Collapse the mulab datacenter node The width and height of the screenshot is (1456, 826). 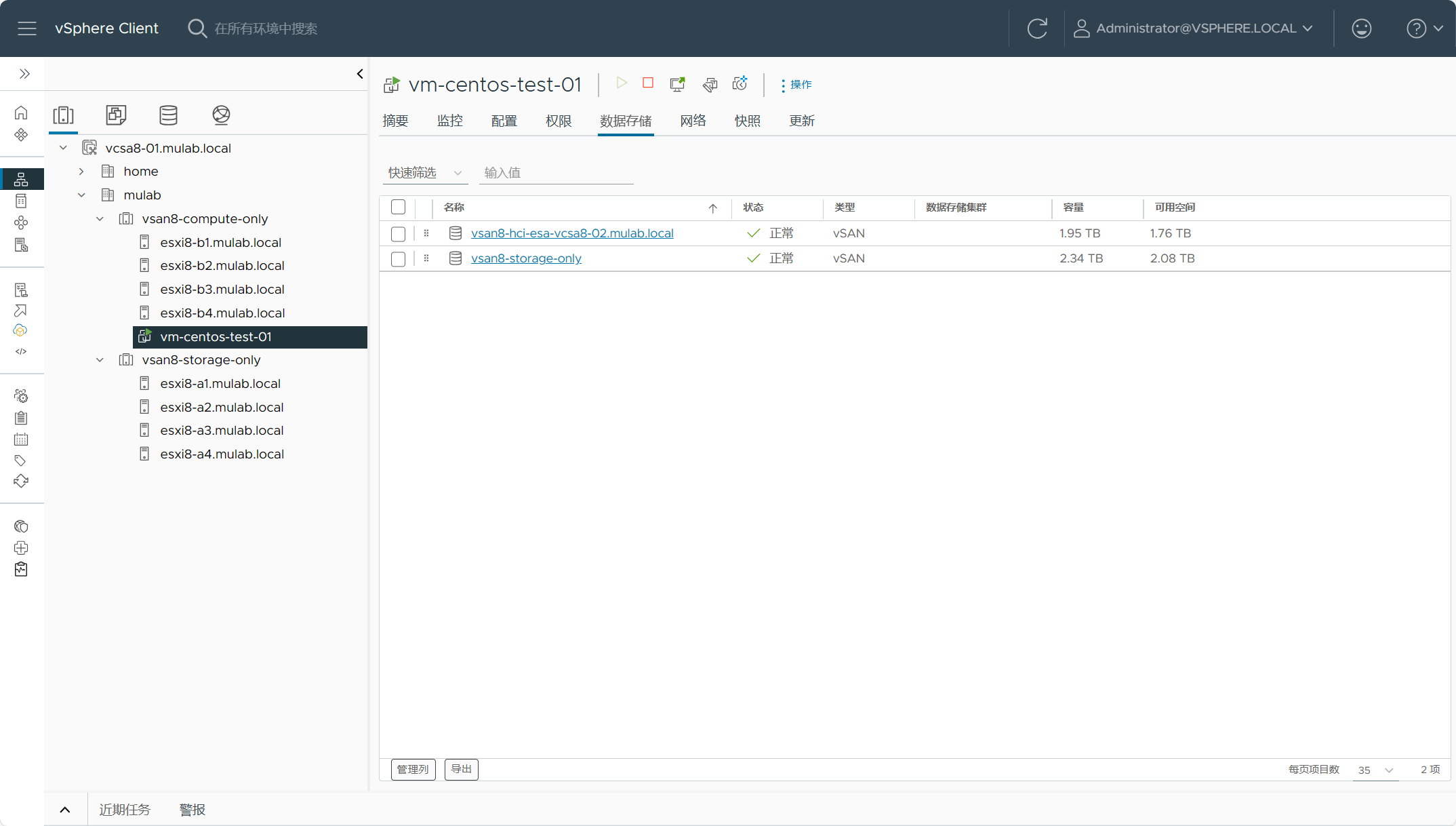81,195
